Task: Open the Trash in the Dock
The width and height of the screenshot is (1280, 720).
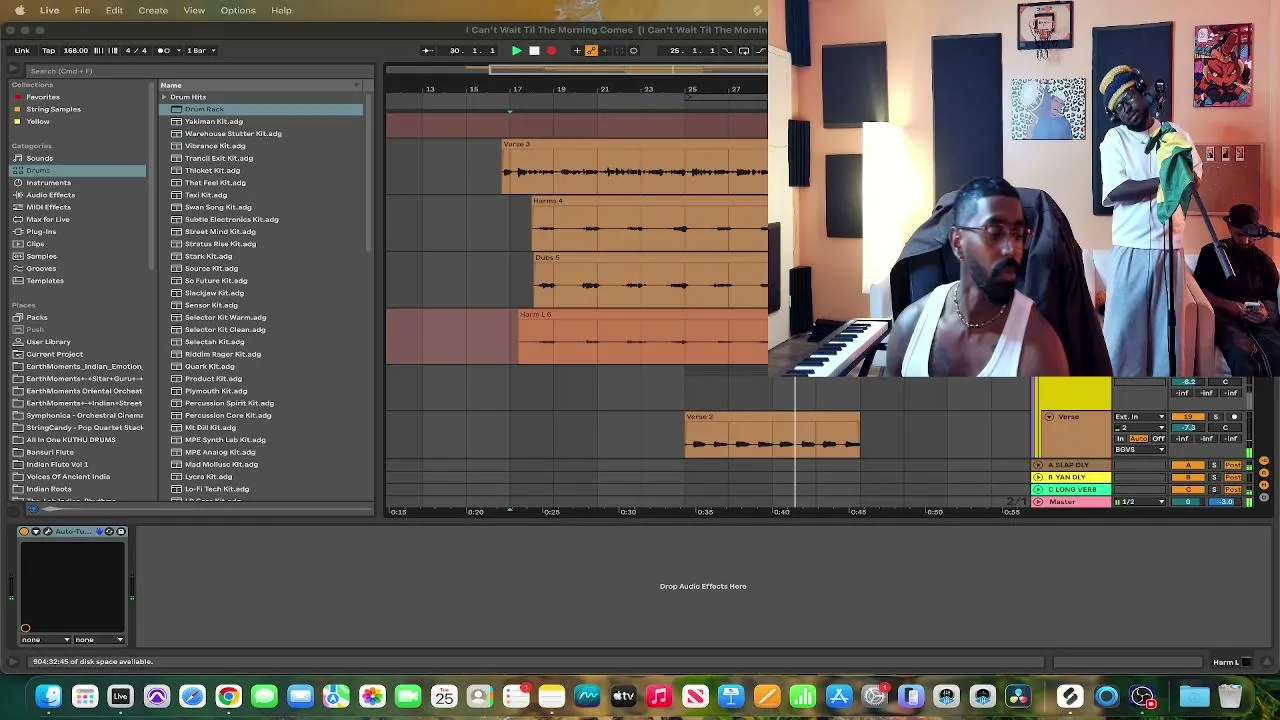Action: pos(1230,696)
